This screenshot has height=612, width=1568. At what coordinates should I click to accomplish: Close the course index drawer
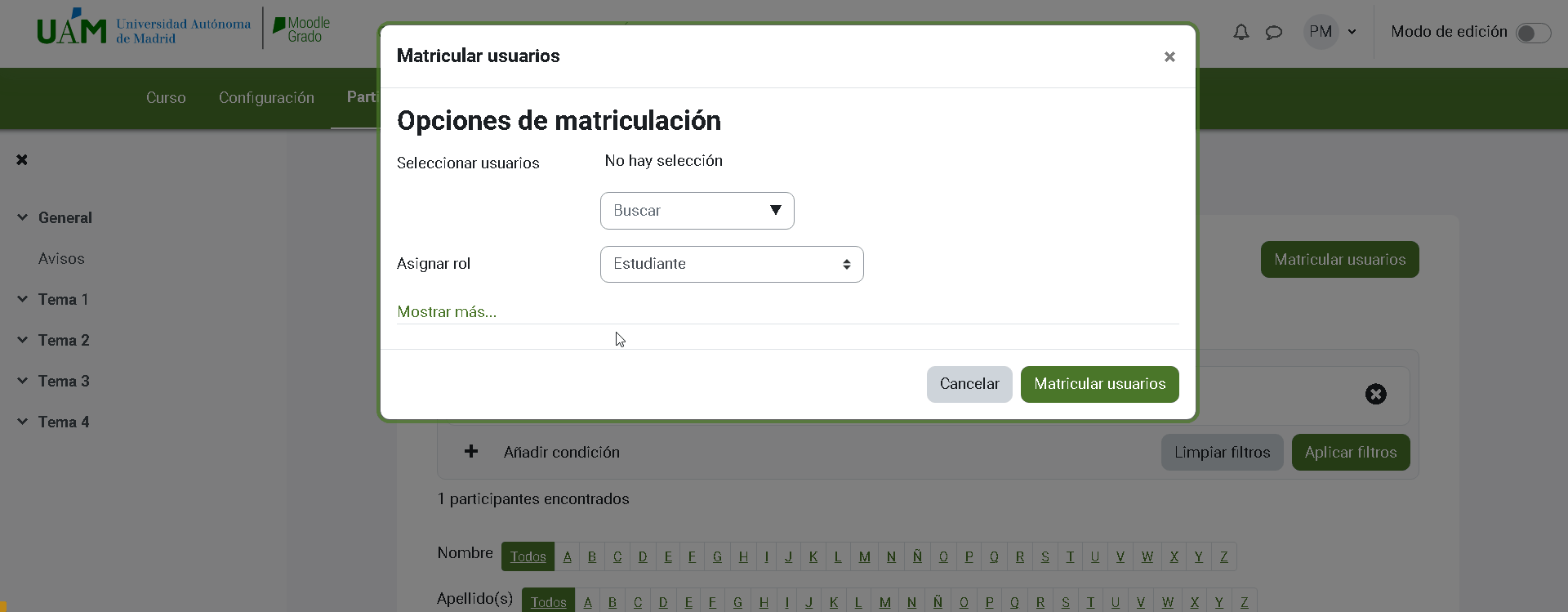(22, 159)
